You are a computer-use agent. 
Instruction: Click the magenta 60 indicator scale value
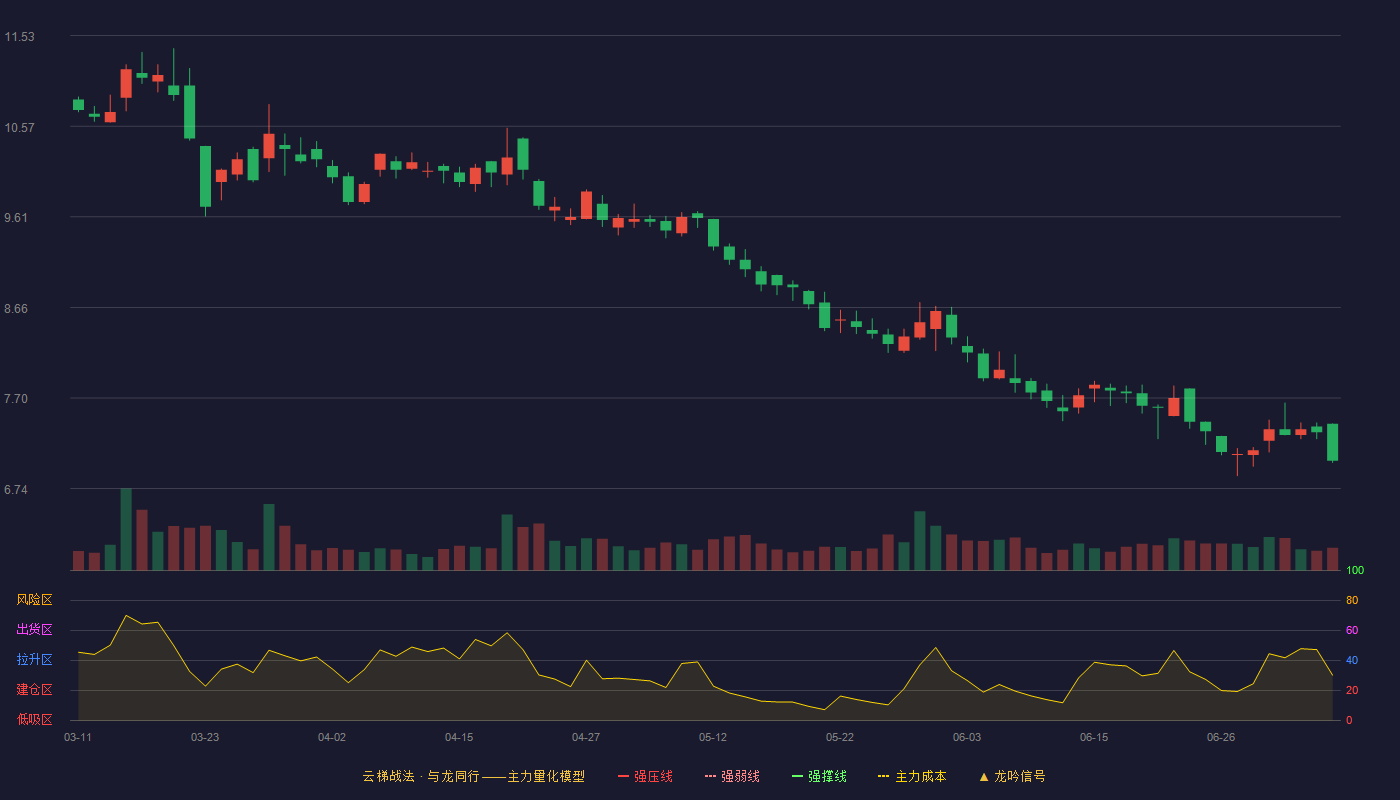coord(1352,630)
